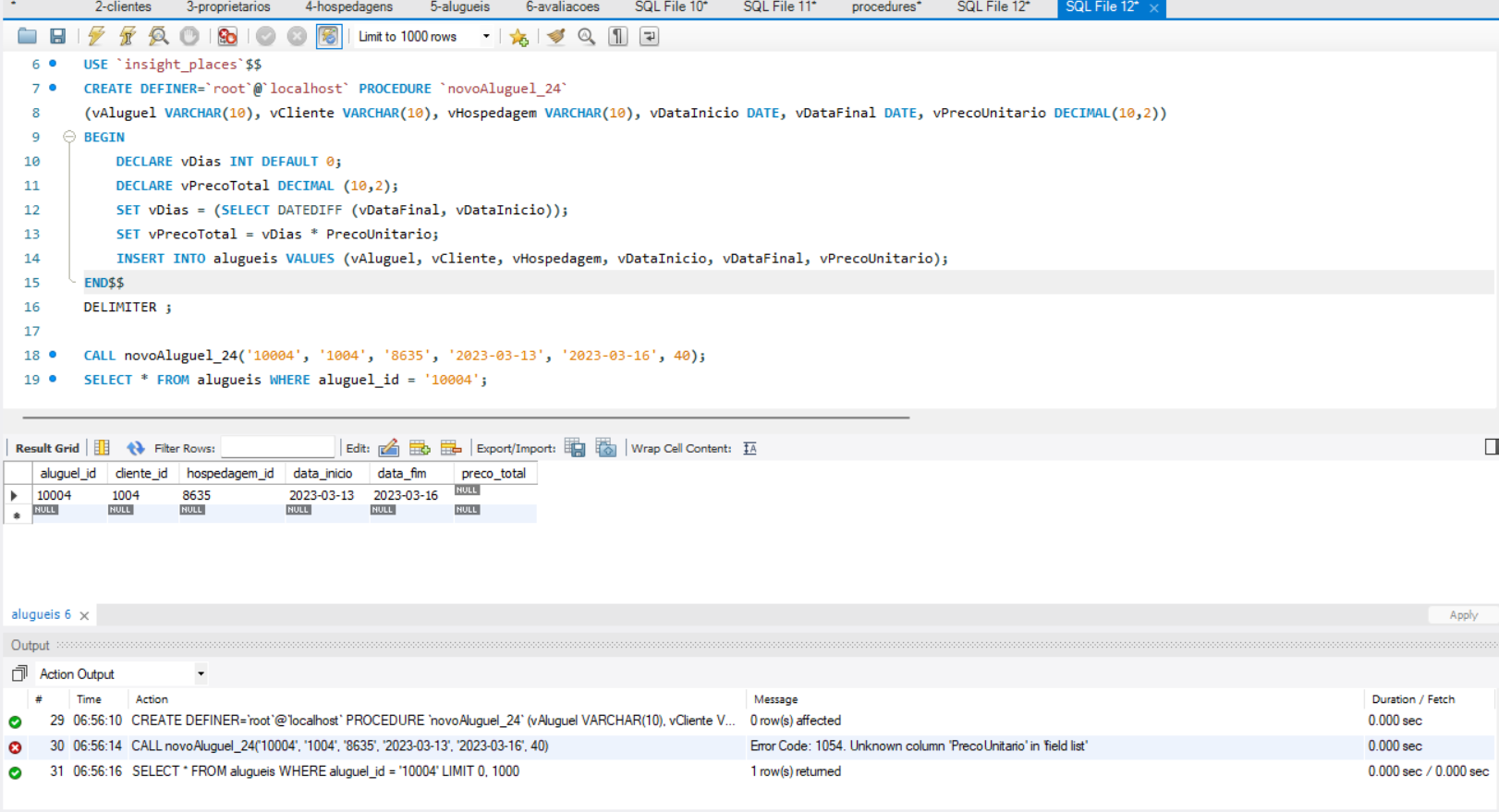Export recordset to file icon
The height and width of the screenshot is (812, 1499).
[575, 448]
